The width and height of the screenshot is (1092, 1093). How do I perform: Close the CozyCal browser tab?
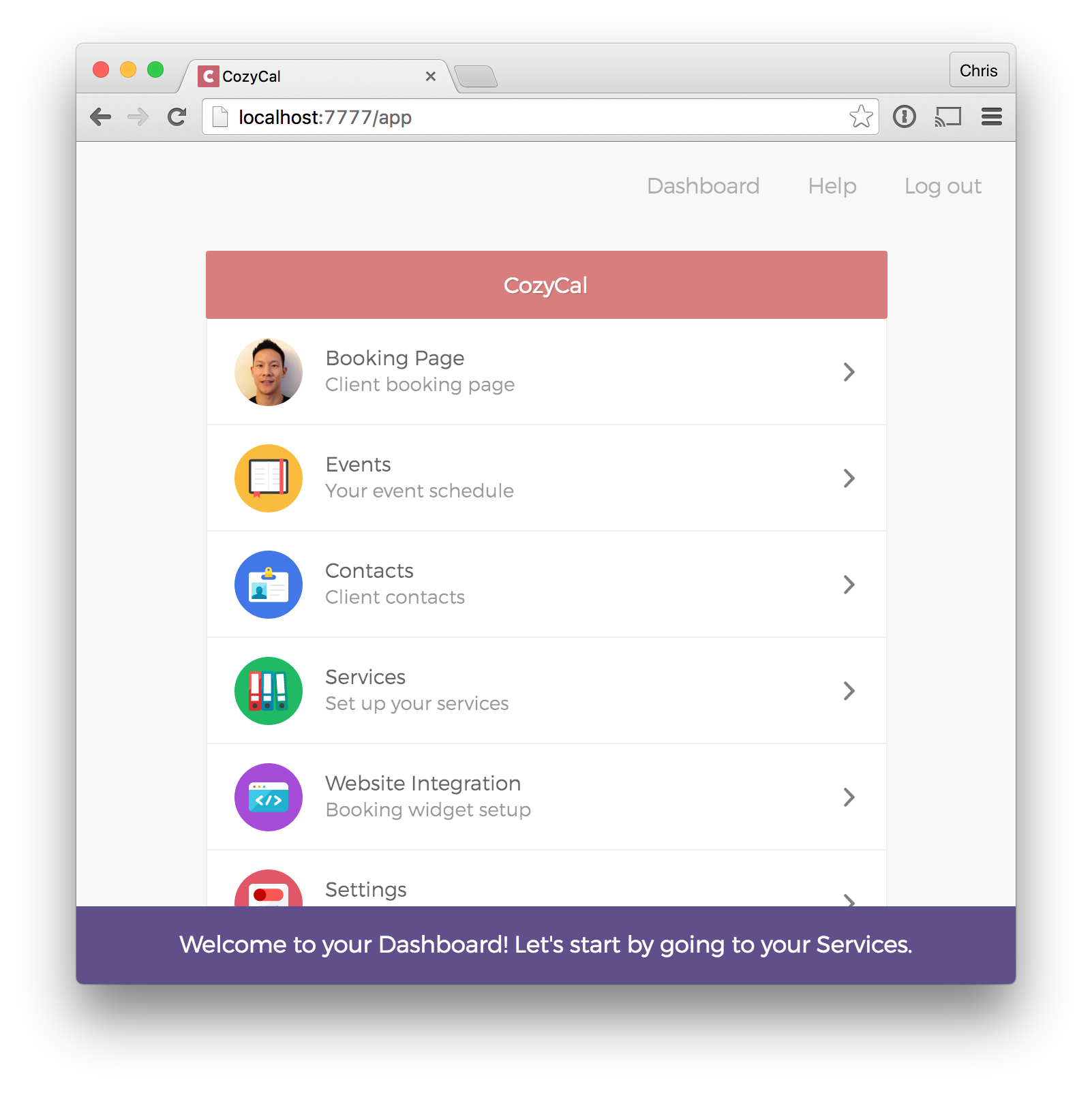pyautogui.click(x=431, y=76)
